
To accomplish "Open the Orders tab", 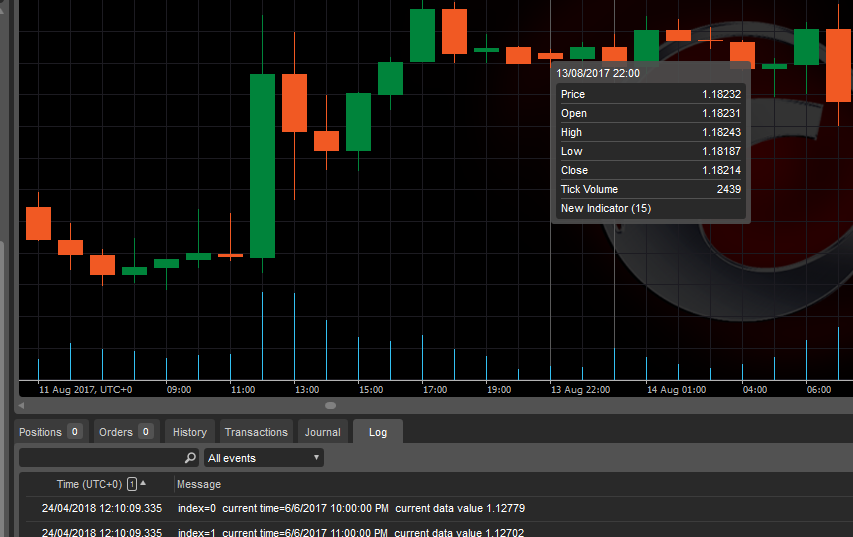I will click(126, 432).
